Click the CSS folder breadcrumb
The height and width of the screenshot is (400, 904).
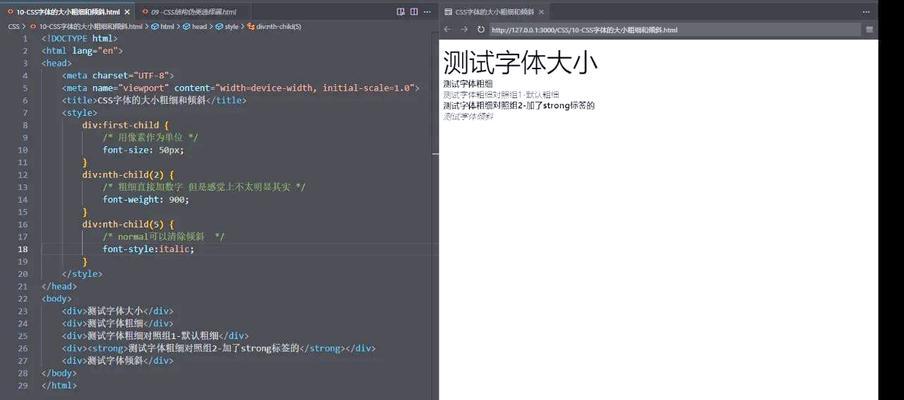13,27
